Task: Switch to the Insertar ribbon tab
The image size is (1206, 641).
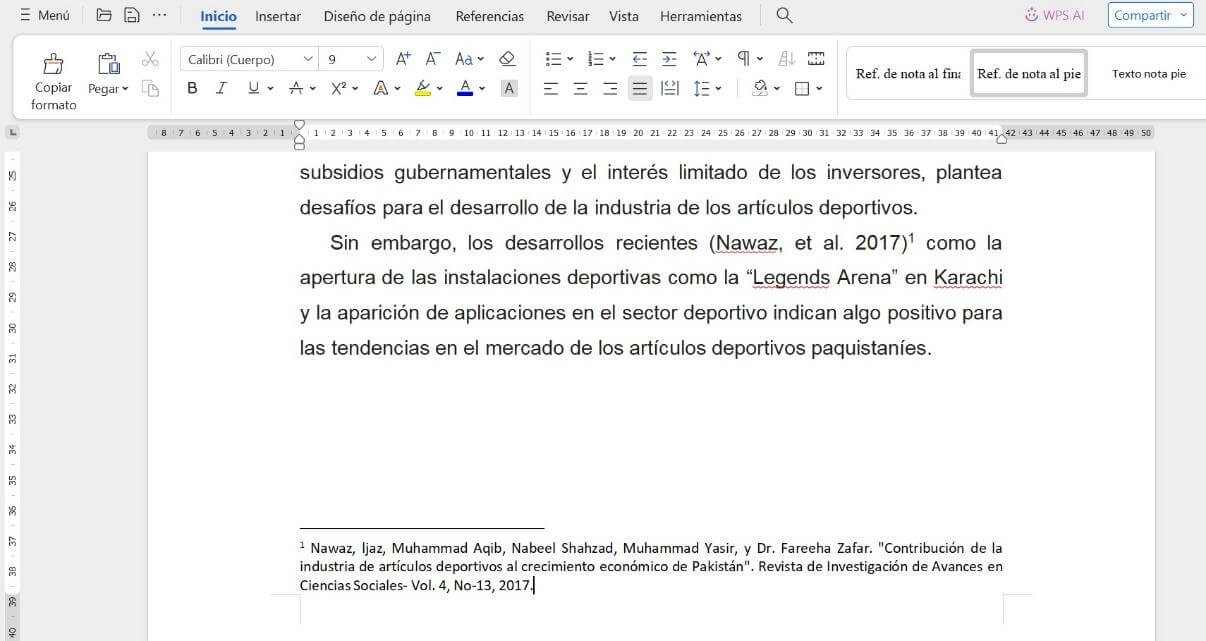Action: [277, 15]
